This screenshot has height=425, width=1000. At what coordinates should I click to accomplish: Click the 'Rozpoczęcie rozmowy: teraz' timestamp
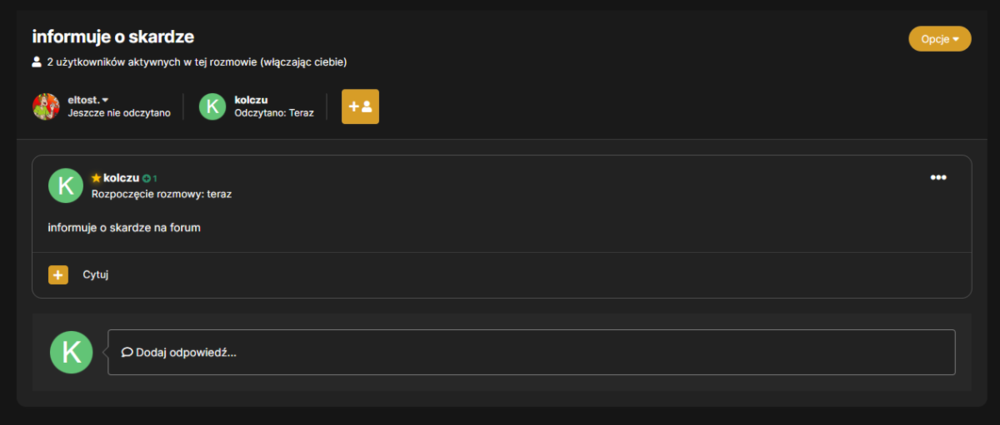pos(161,194)
